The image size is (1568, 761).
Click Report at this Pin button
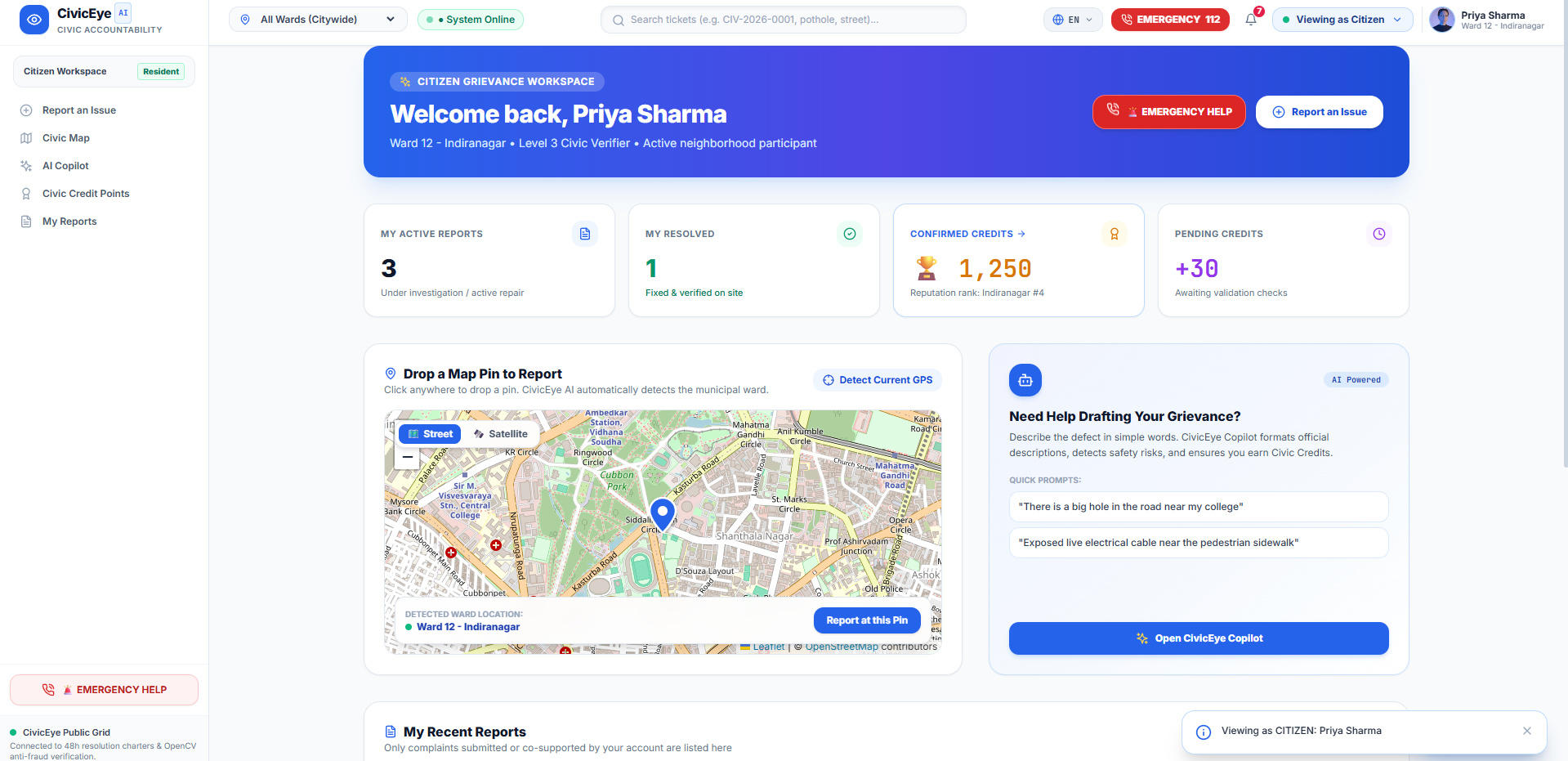(867, 620)
